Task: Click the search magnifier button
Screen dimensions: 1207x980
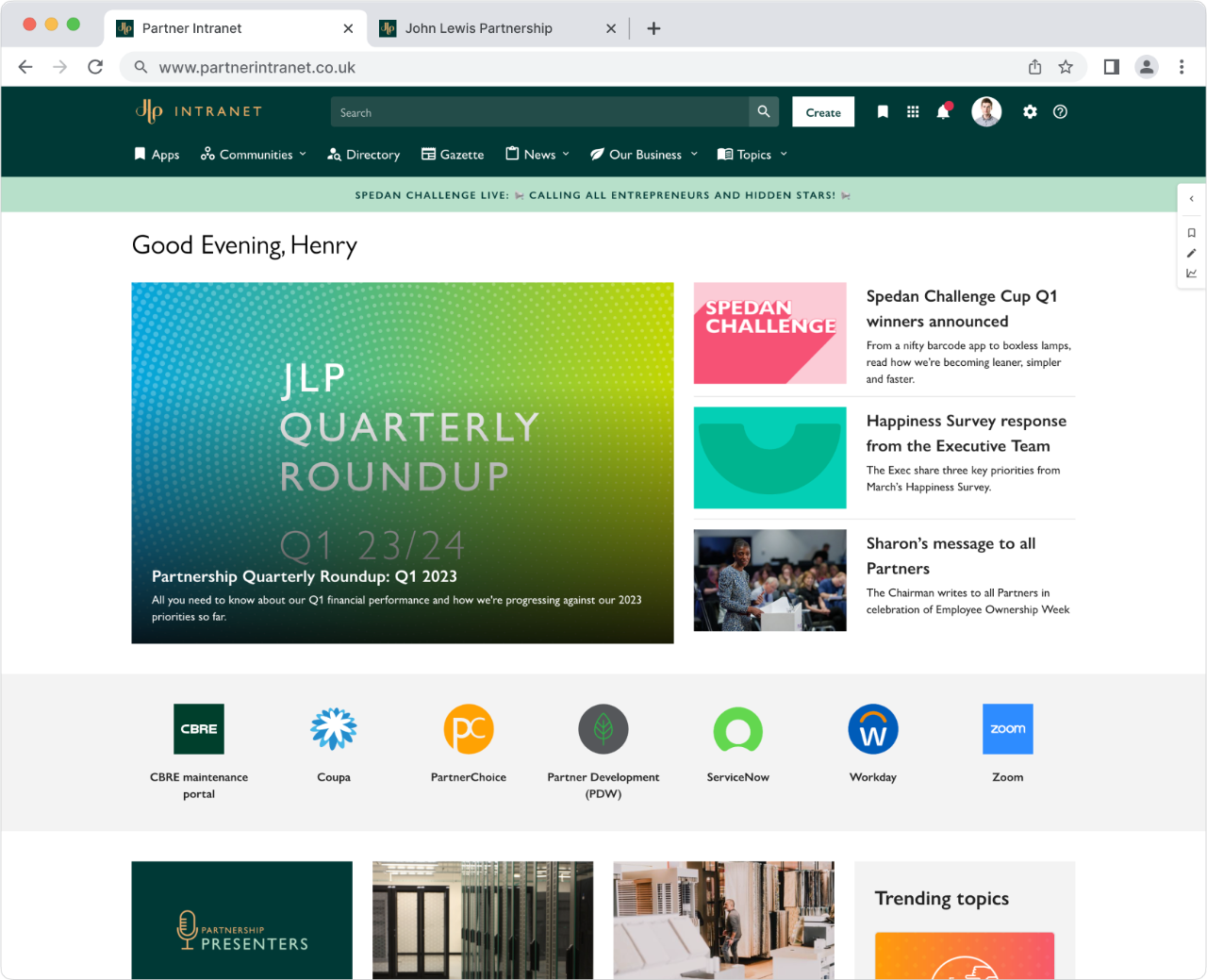Action: [x=764, y=111]
